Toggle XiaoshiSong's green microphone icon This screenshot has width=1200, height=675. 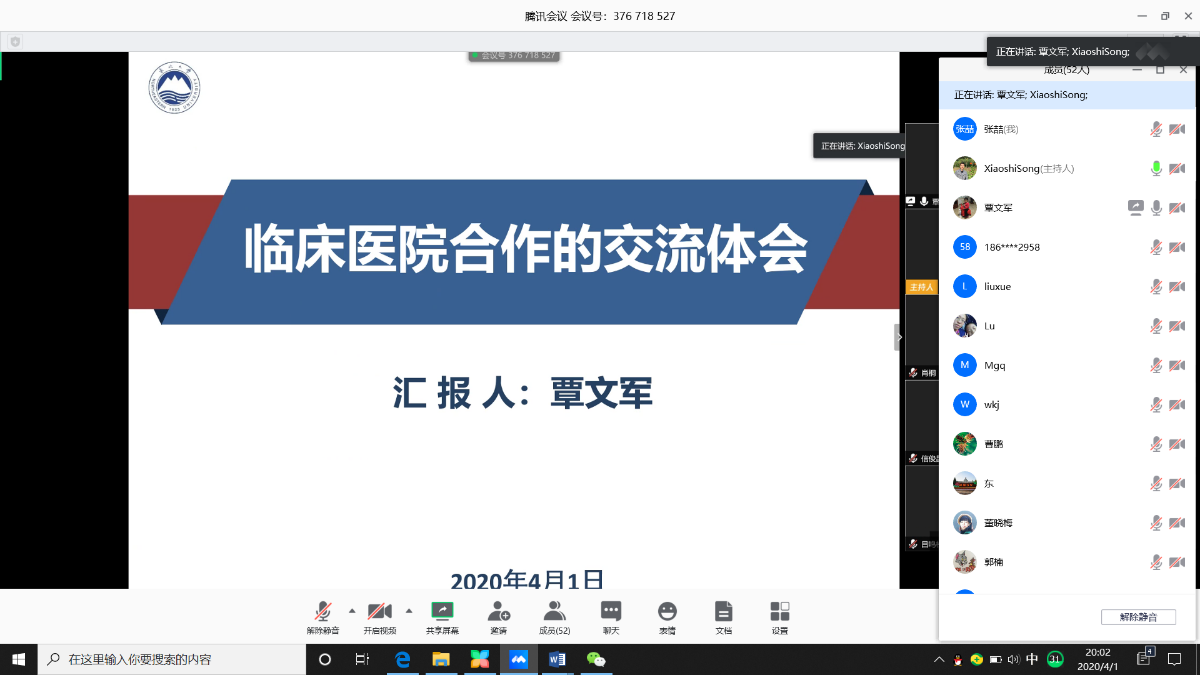1157,169
